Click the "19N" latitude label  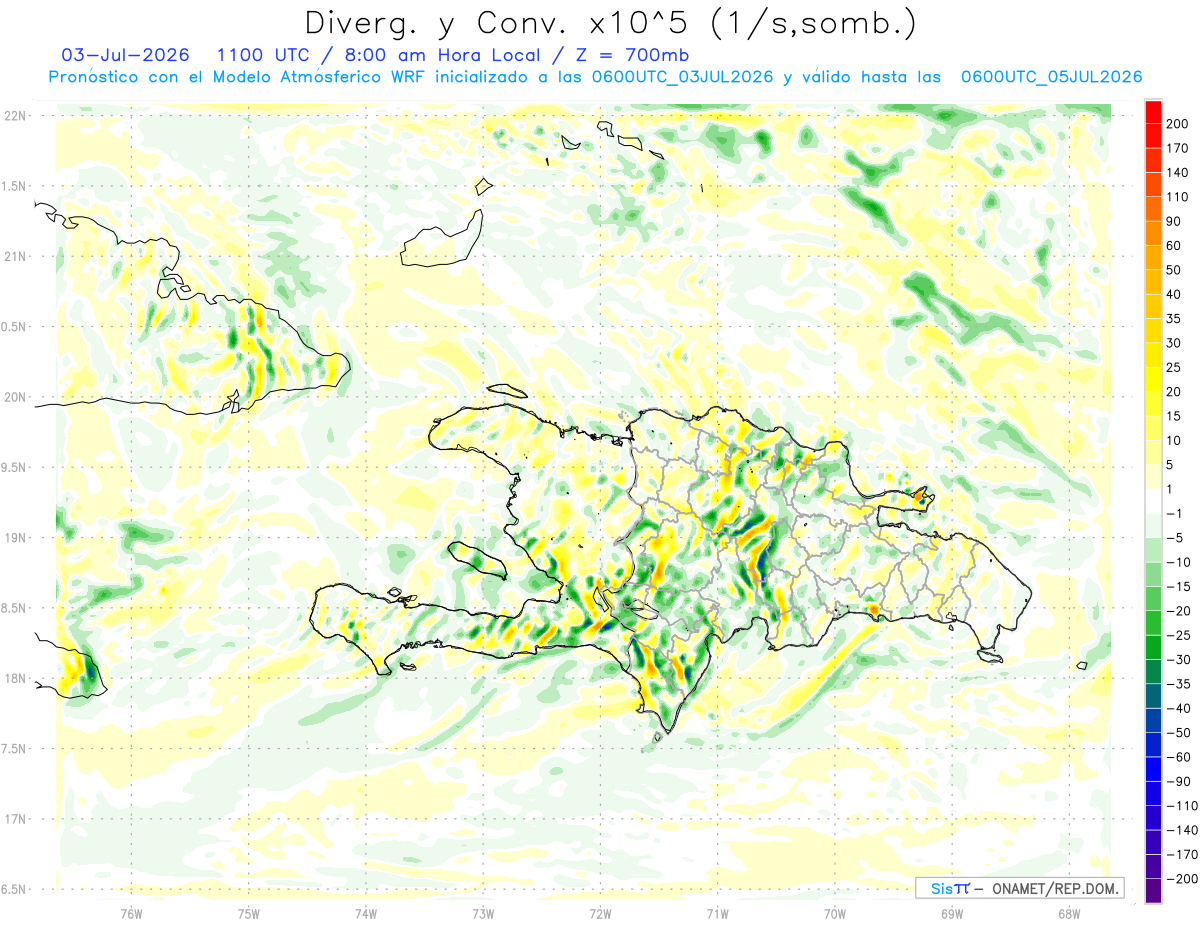(x=15, y=538)
